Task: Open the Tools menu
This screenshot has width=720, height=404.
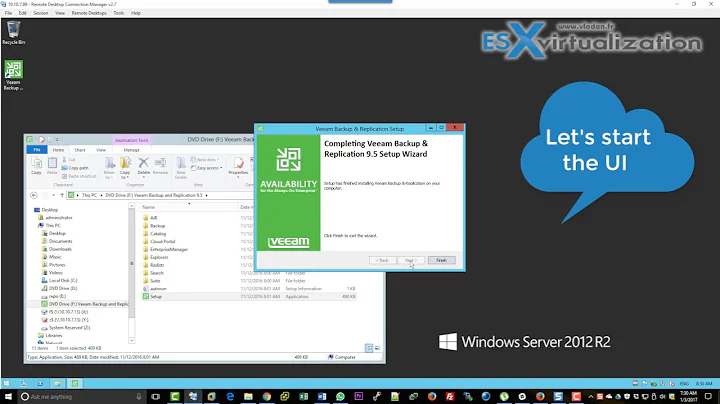Action: (x=118, y=13)
